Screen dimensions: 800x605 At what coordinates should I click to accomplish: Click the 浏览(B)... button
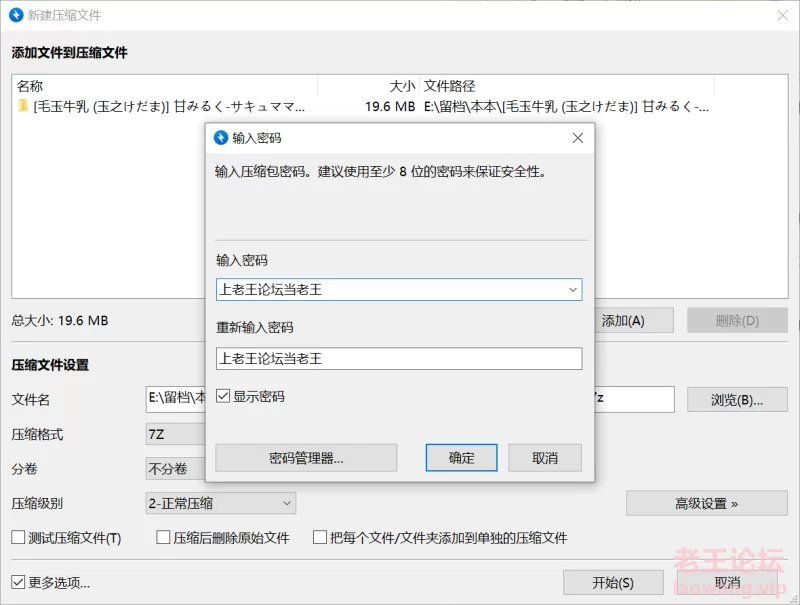[x=737, y=400]
